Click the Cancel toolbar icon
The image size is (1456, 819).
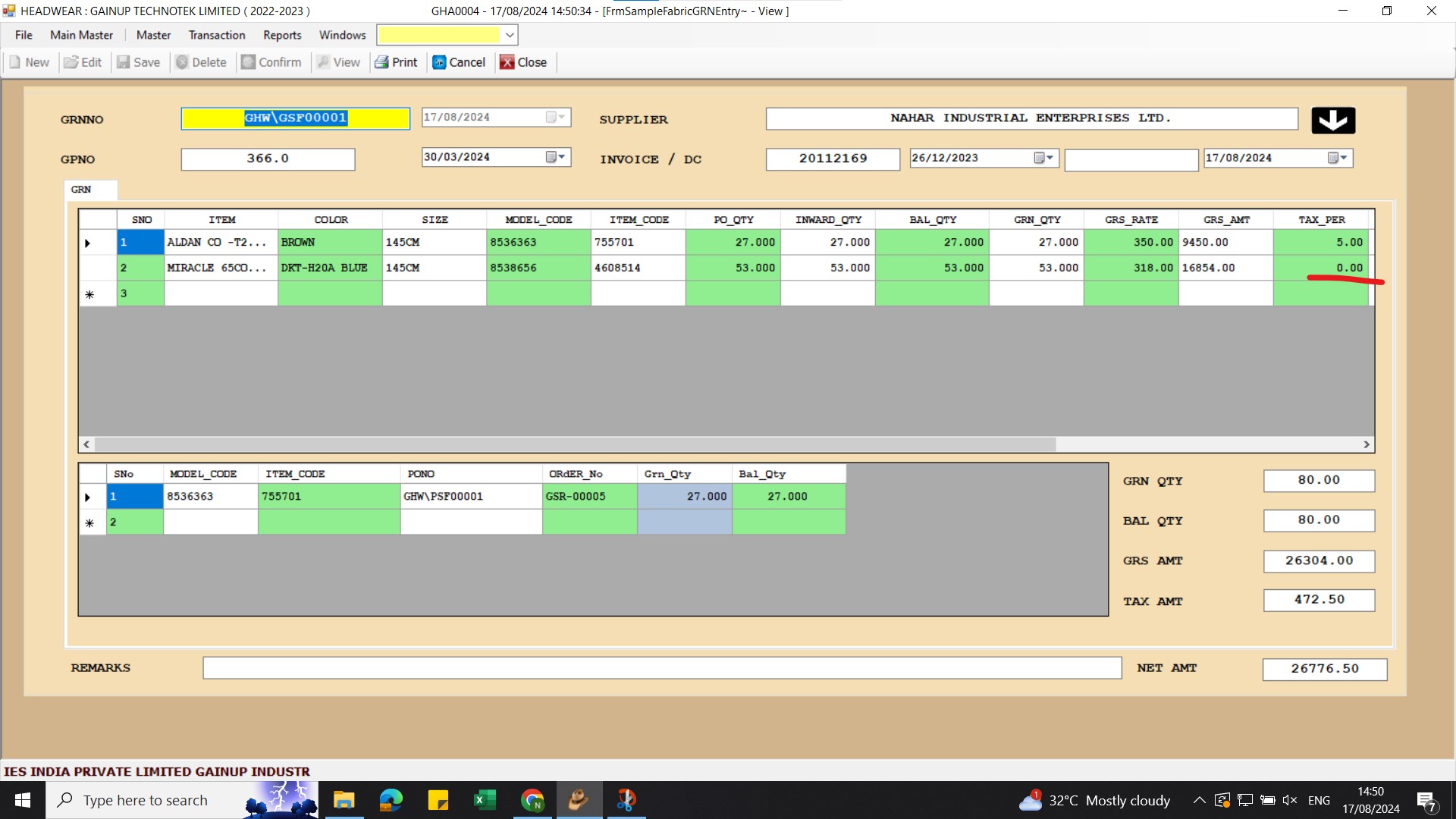[x=439, y=62]
